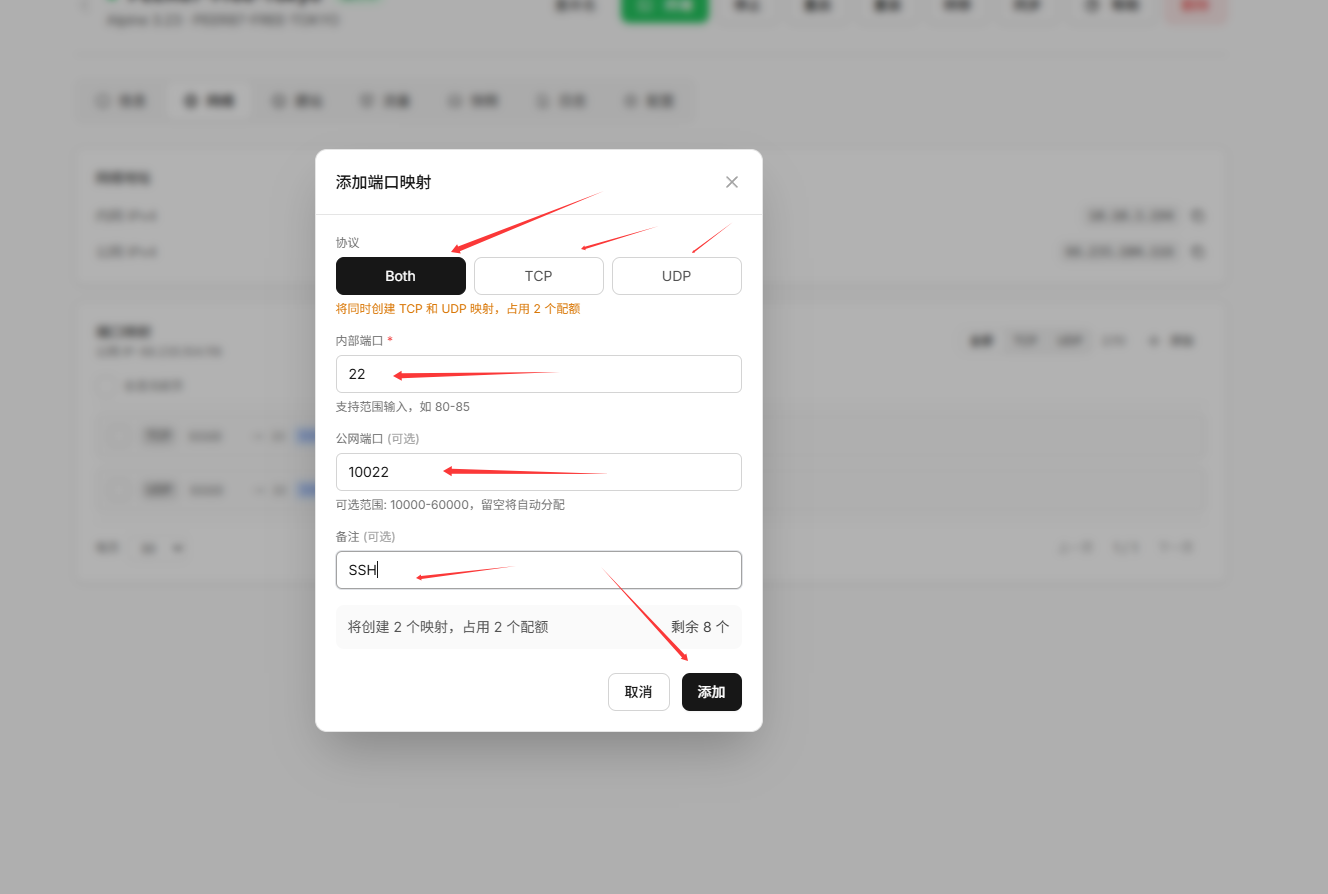Close the add port mapping dialog

coord(731,182)
